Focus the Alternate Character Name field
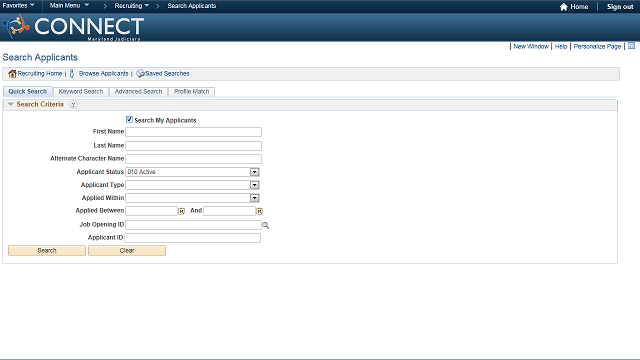This screenshot has height=360, width=640. (x=193, y=159)
